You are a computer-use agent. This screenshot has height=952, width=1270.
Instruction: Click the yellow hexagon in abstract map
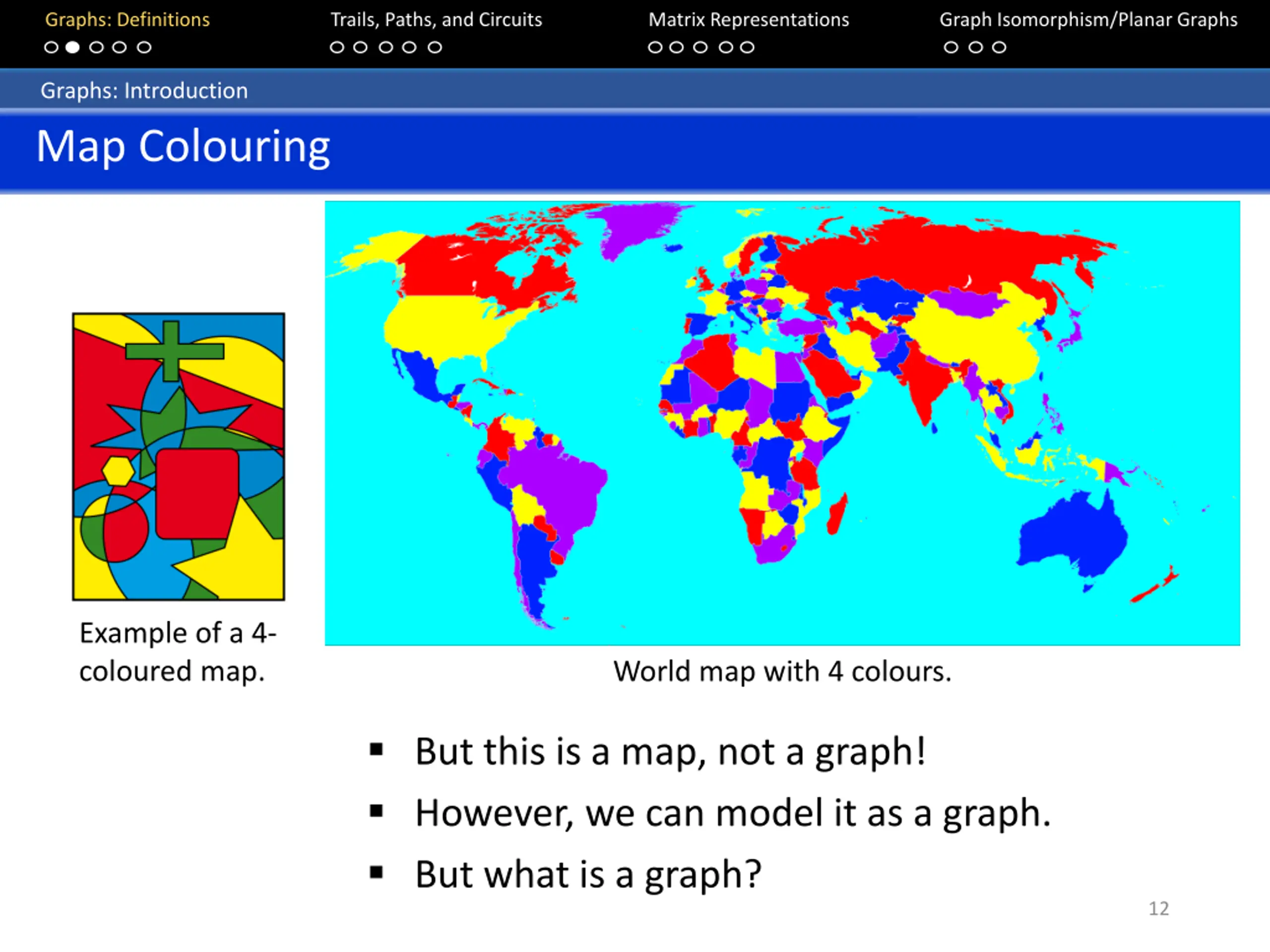118,471
